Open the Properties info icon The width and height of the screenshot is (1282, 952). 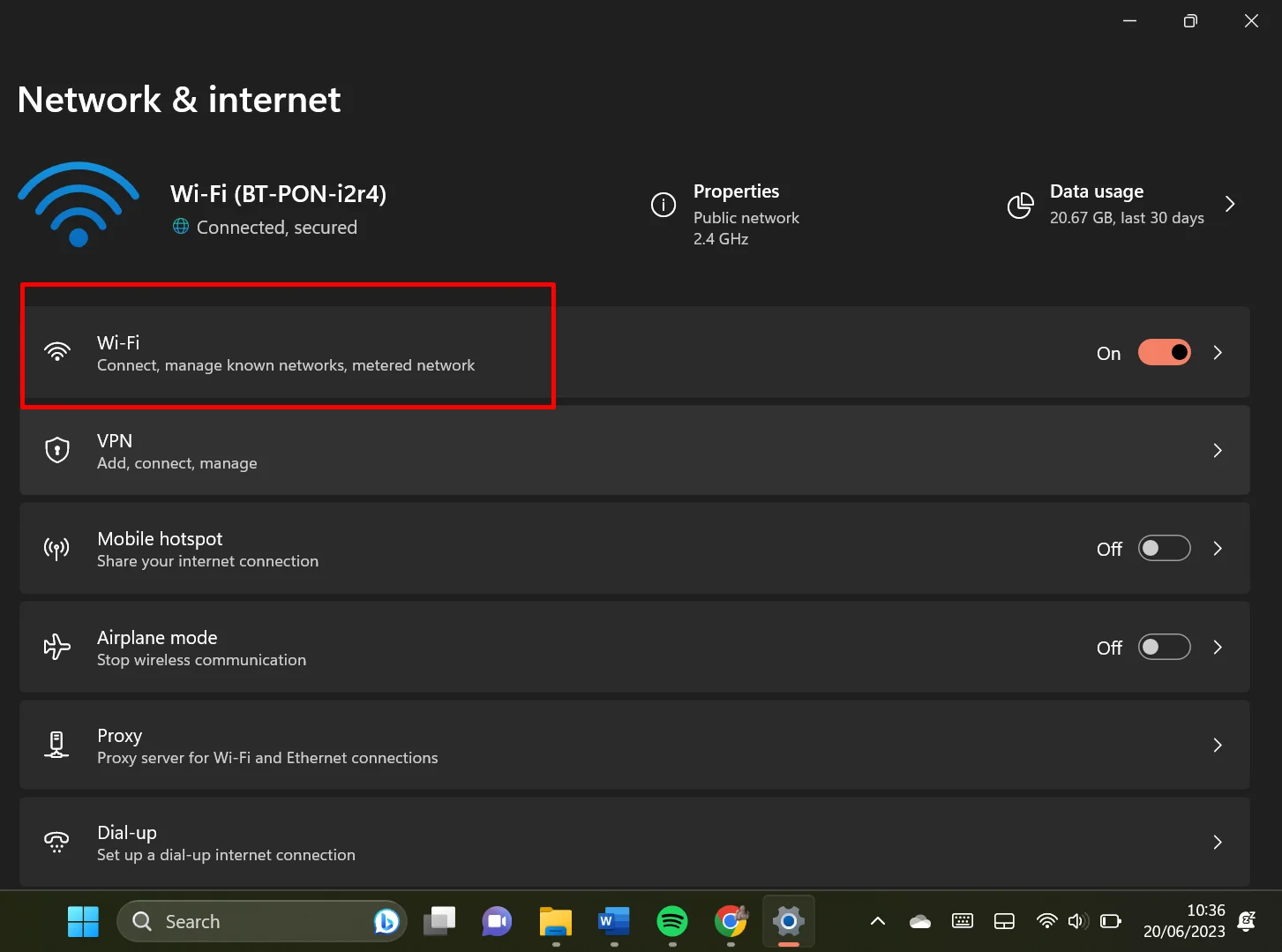point(663,205)
